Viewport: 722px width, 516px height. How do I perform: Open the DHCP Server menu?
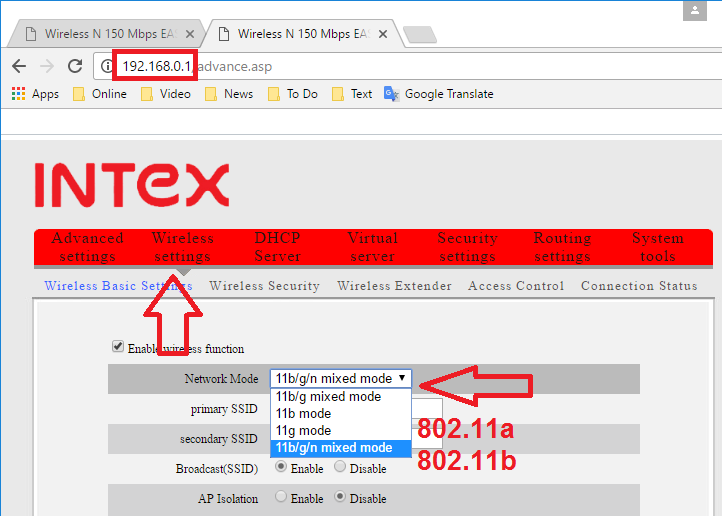pos(278,247)
